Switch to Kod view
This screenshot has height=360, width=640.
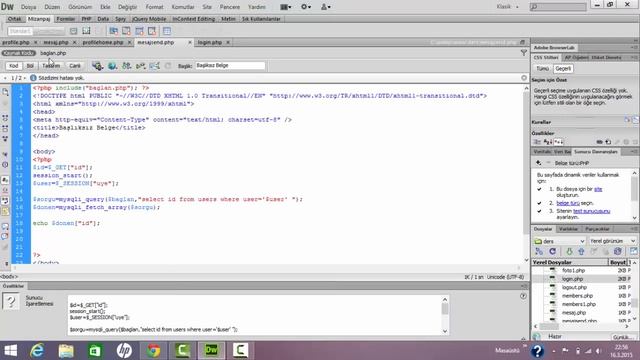[13, 66]
